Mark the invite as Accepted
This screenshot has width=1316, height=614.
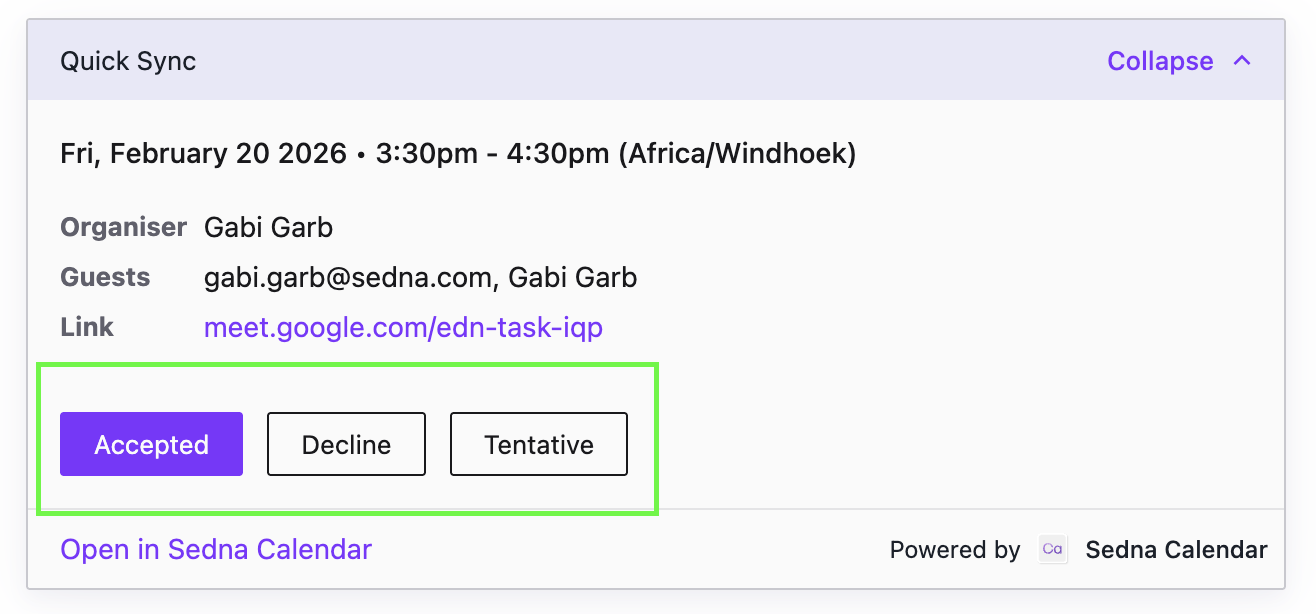tap(151, 444)
